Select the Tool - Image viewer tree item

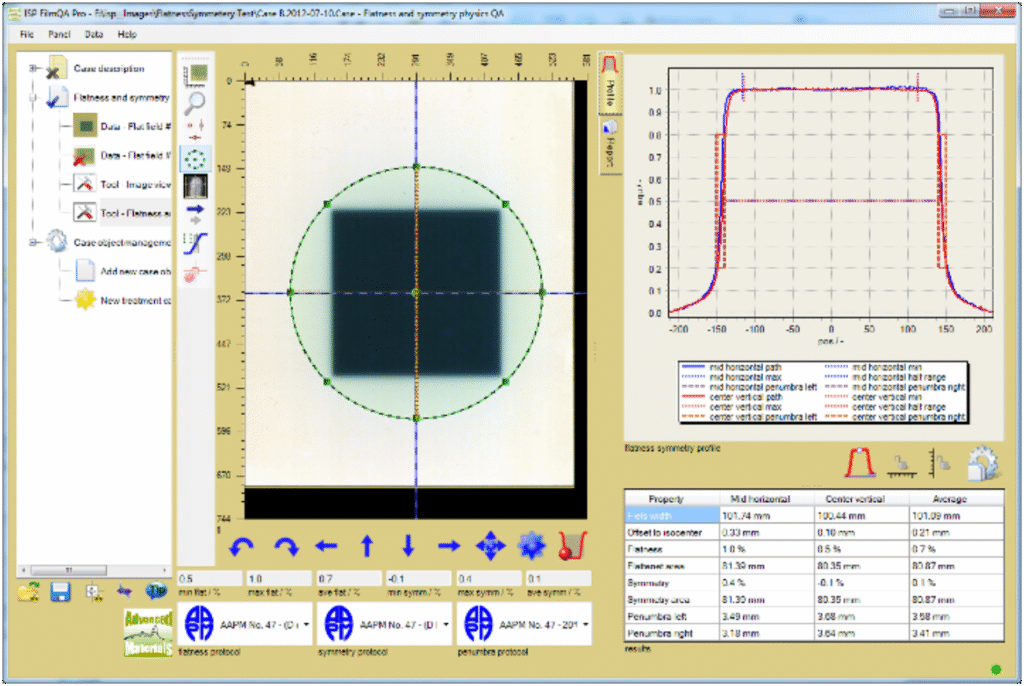click(135, 184)
